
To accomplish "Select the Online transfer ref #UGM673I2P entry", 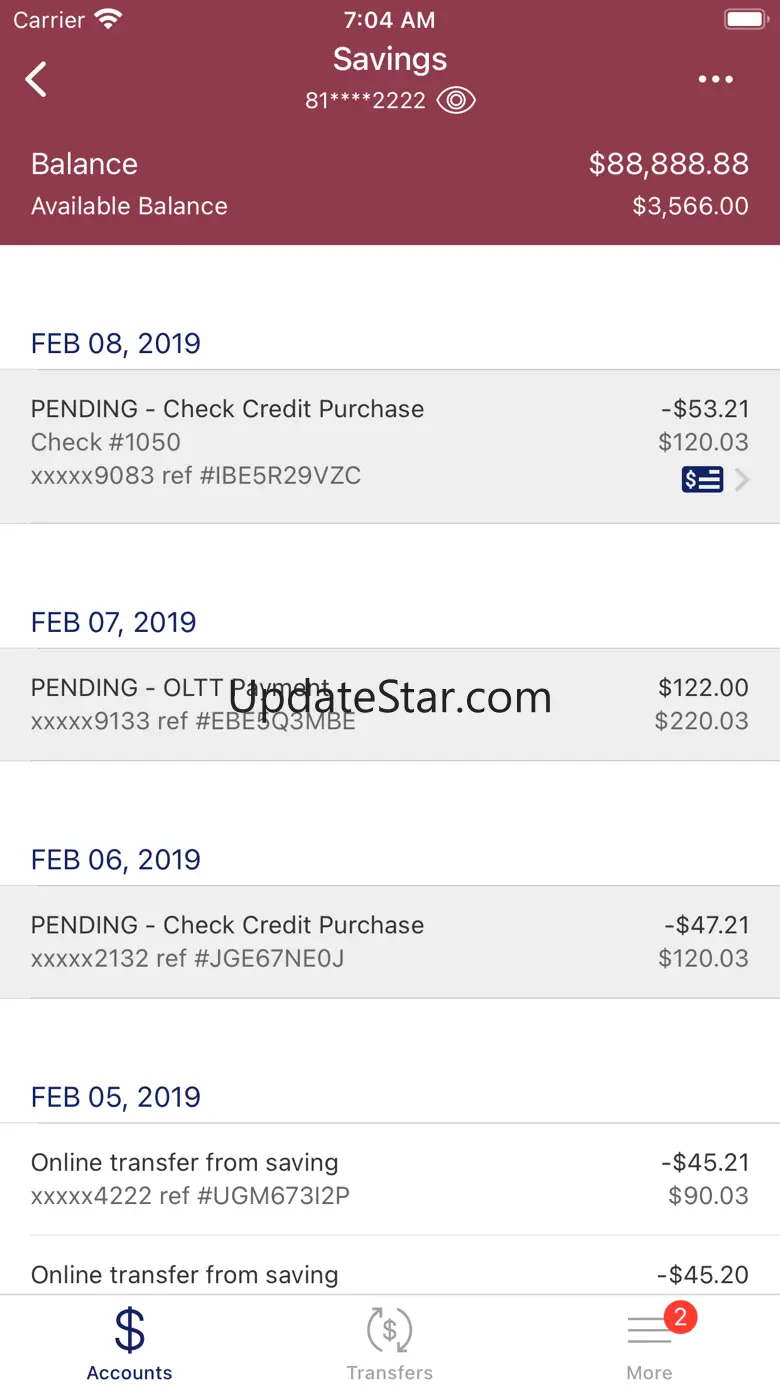I will tap(390, 1179).
